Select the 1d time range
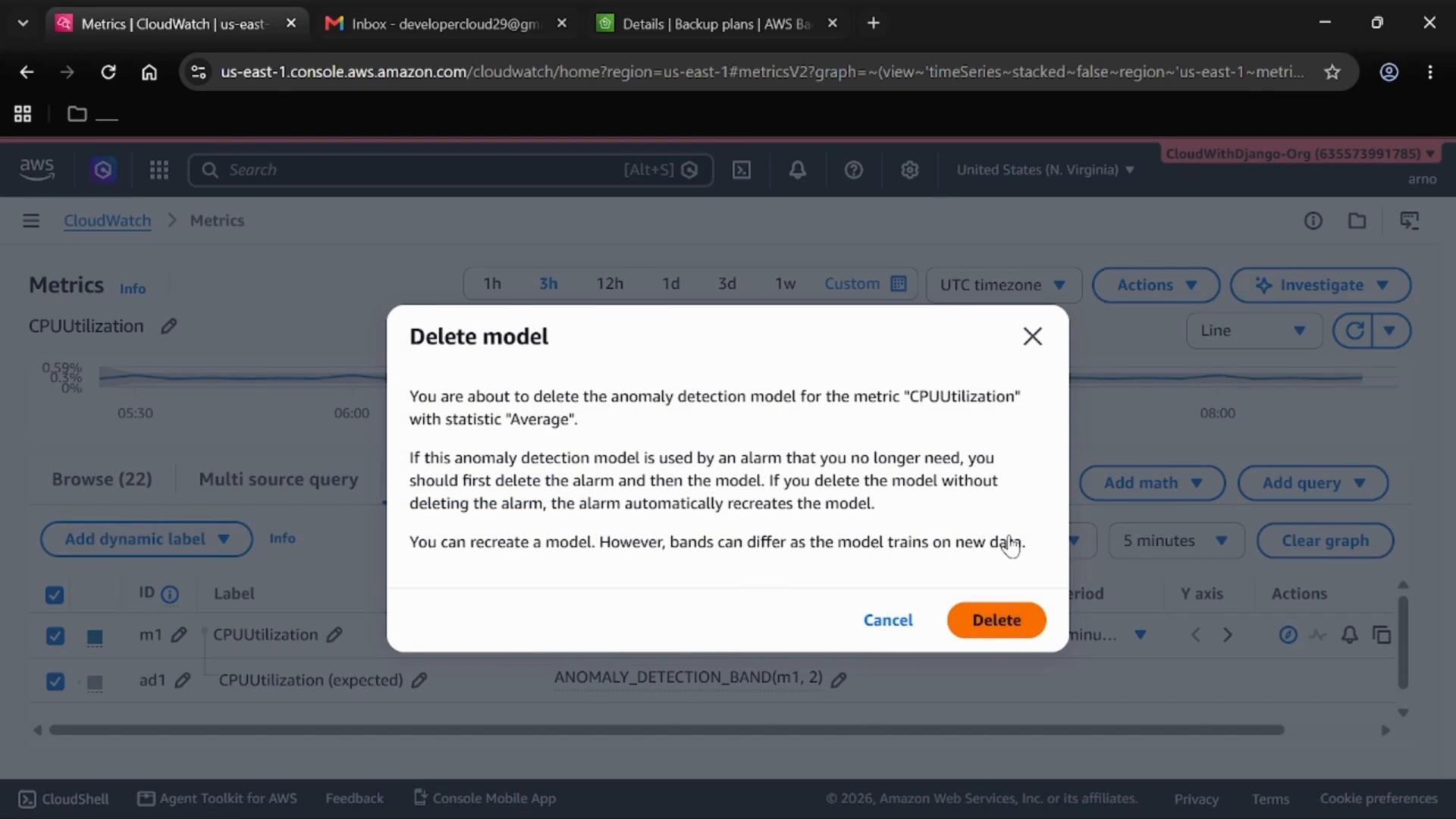This screenshot has height=819, width=1456. click(670, 284)
